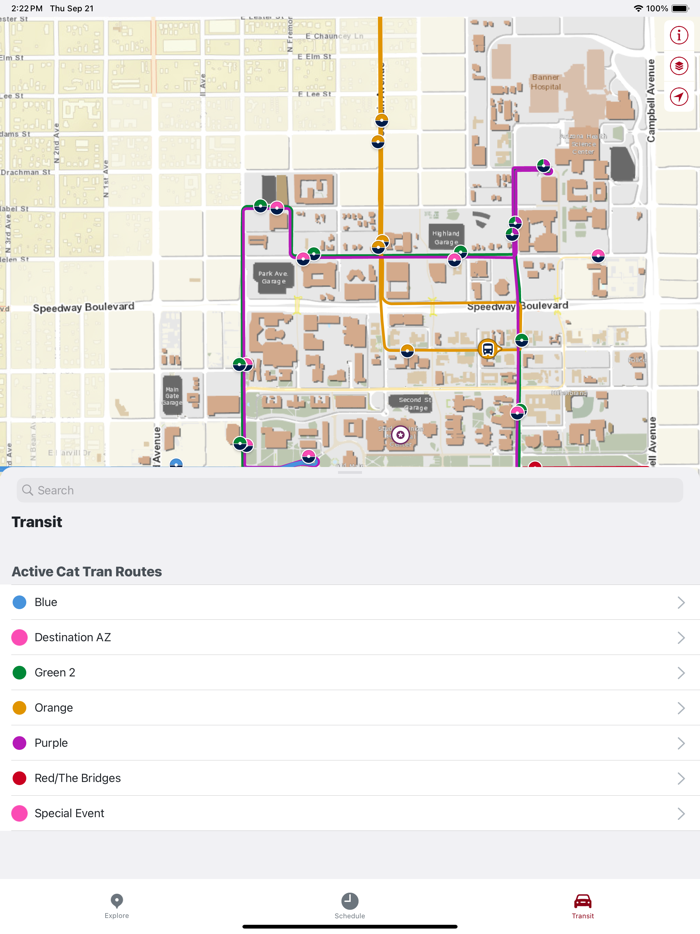Click the Transit heading text
Image resolution: width=700 pixels, height=934 pixels.
(x=37, y=522)
